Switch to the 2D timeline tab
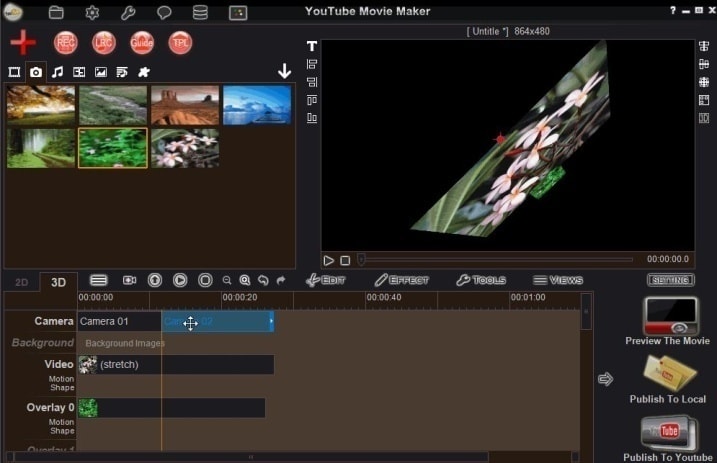 click(21, 282)
